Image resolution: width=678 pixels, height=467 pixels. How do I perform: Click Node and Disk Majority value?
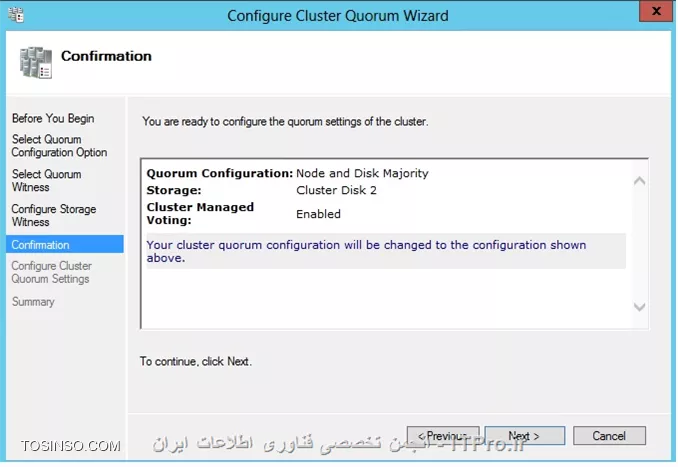click(362, 173)
